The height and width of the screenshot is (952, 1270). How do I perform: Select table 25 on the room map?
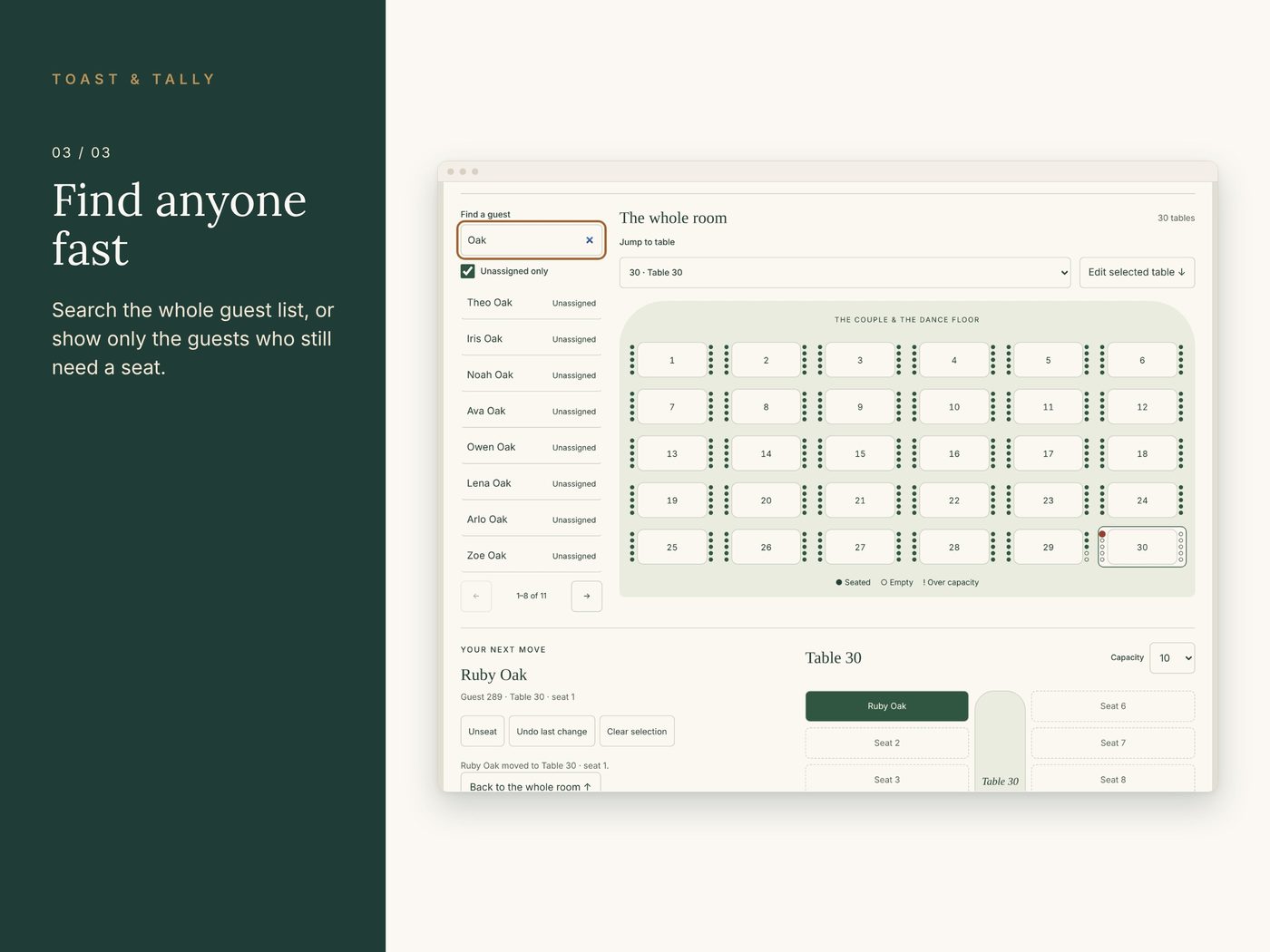pos(672,548)
